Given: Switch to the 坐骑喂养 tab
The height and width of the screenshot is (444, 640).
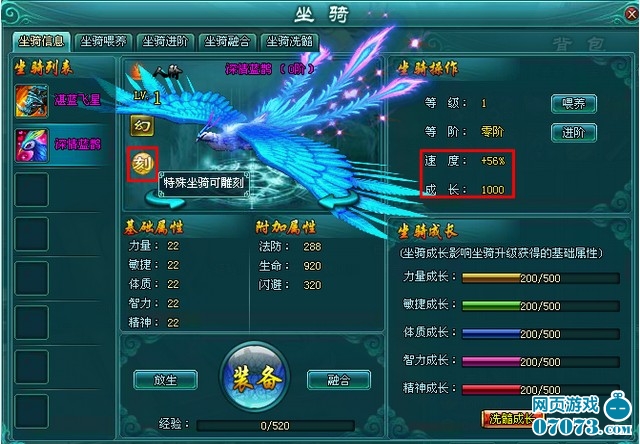Looking at the screenshot, I should point(103,42).
